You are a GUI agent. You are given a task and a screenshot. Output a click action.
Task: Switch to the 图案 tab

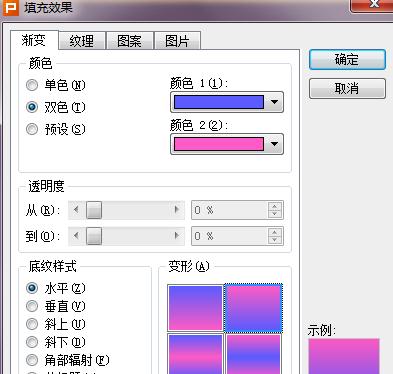130,41
